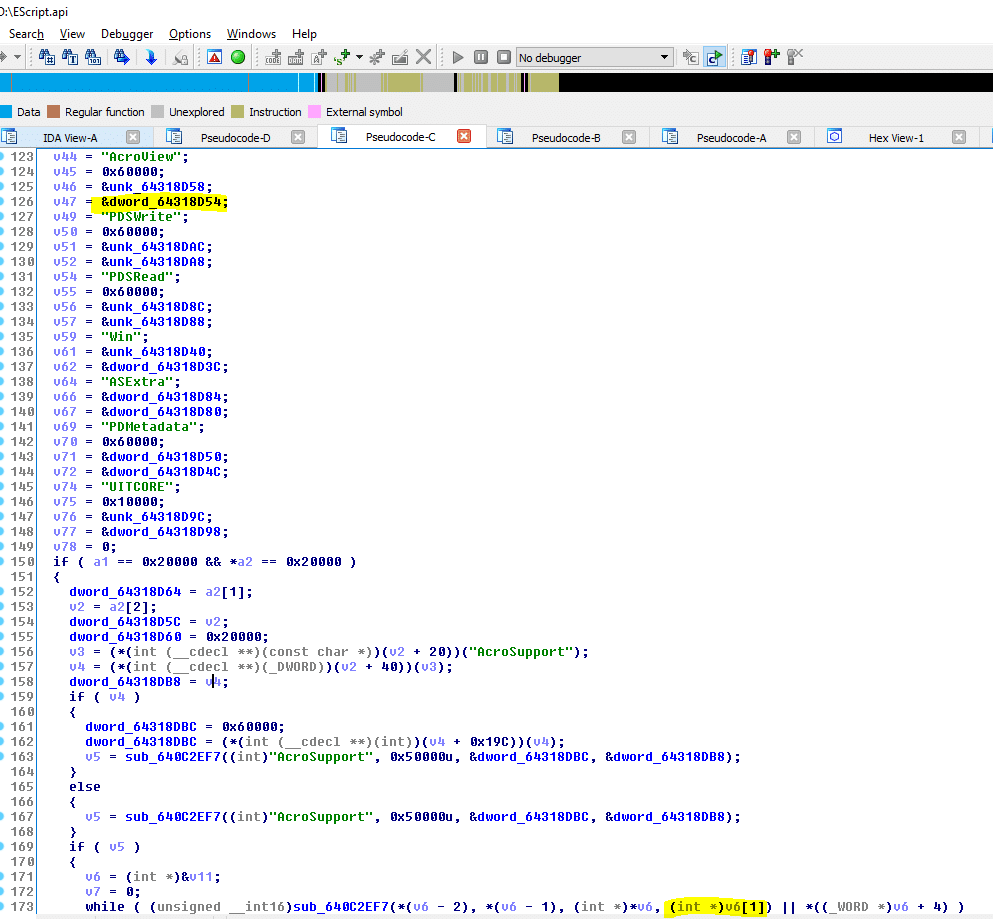Click dword_64318DB8 on line 158

pyautogui.click(x=125, y=682)
